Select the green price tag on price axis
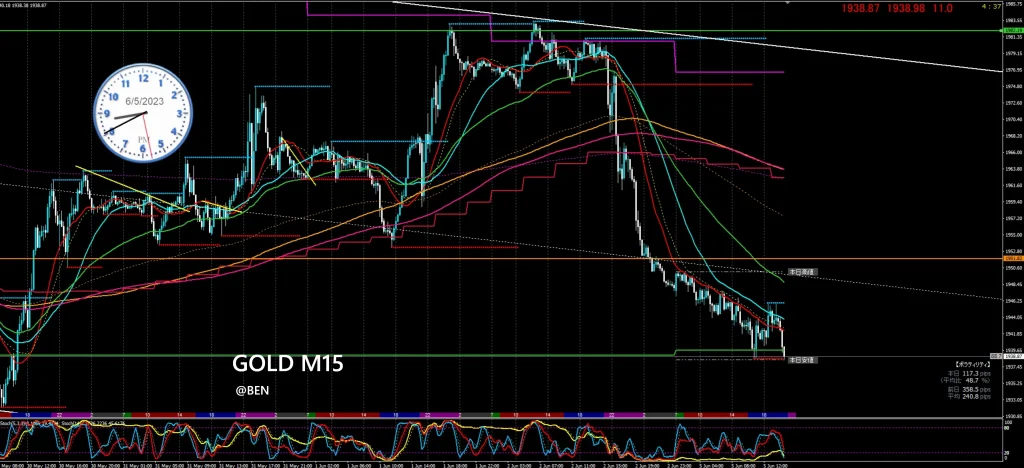 click(1011, 31)
